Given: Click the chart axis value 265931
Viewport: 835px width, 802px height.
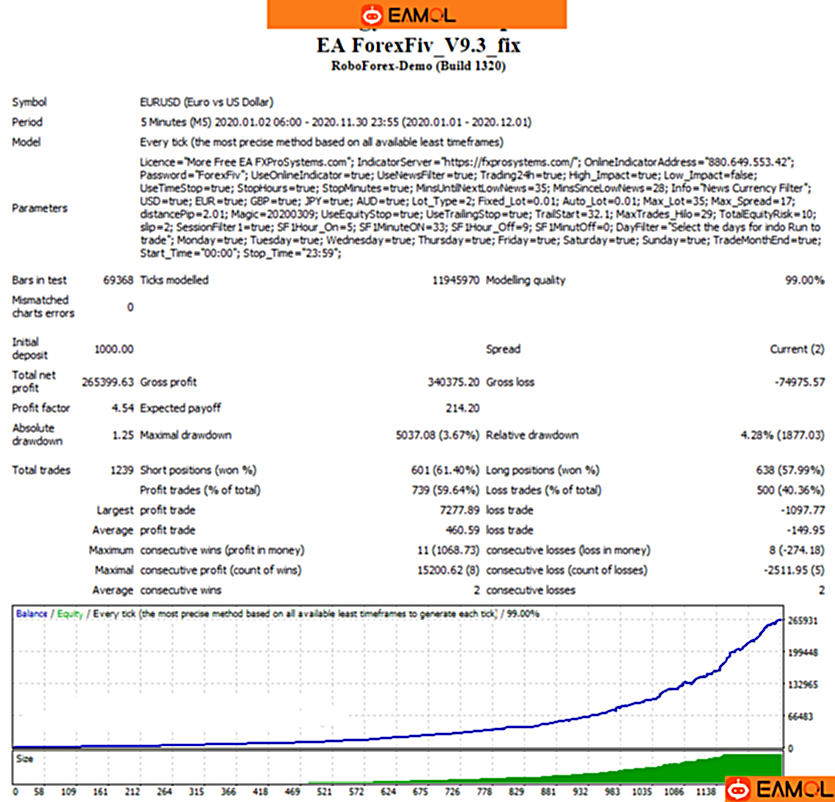Looking at the screenshot, I should (x=803, y=621).
